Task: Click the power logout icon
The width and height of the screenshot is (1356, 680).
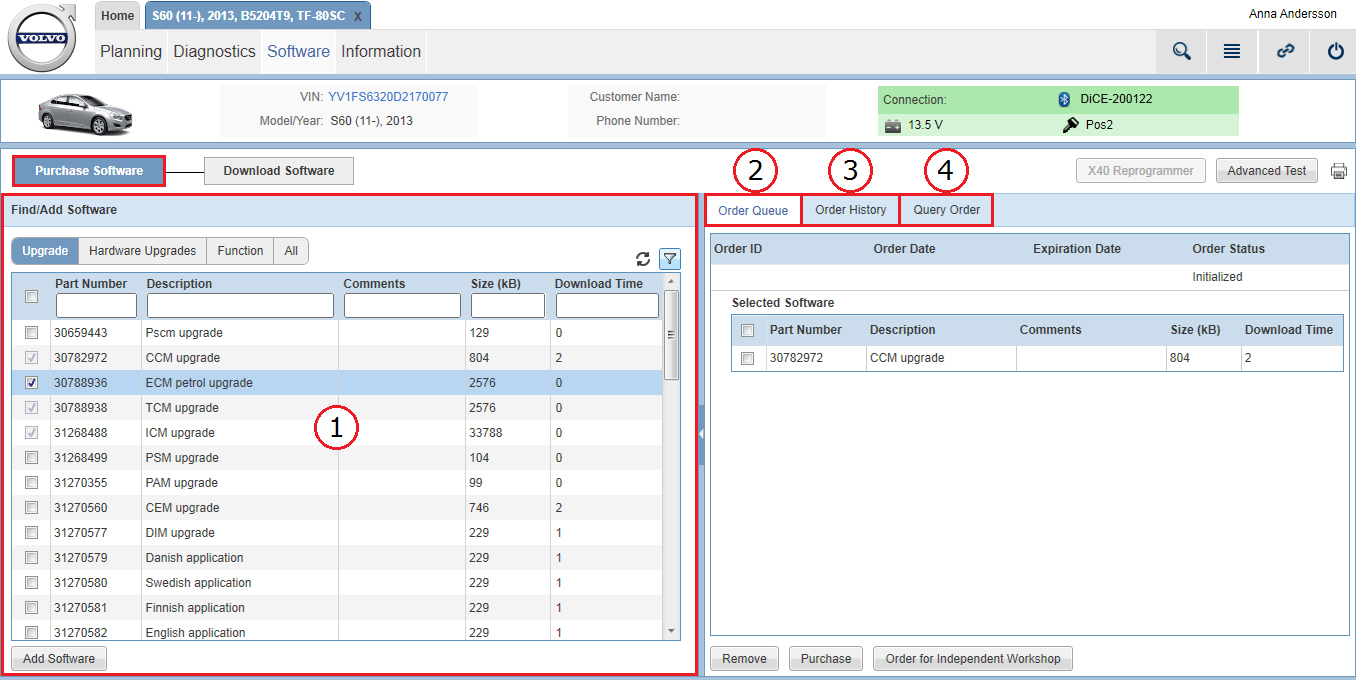Action: pyautogui.click(x=1336, y=50)
